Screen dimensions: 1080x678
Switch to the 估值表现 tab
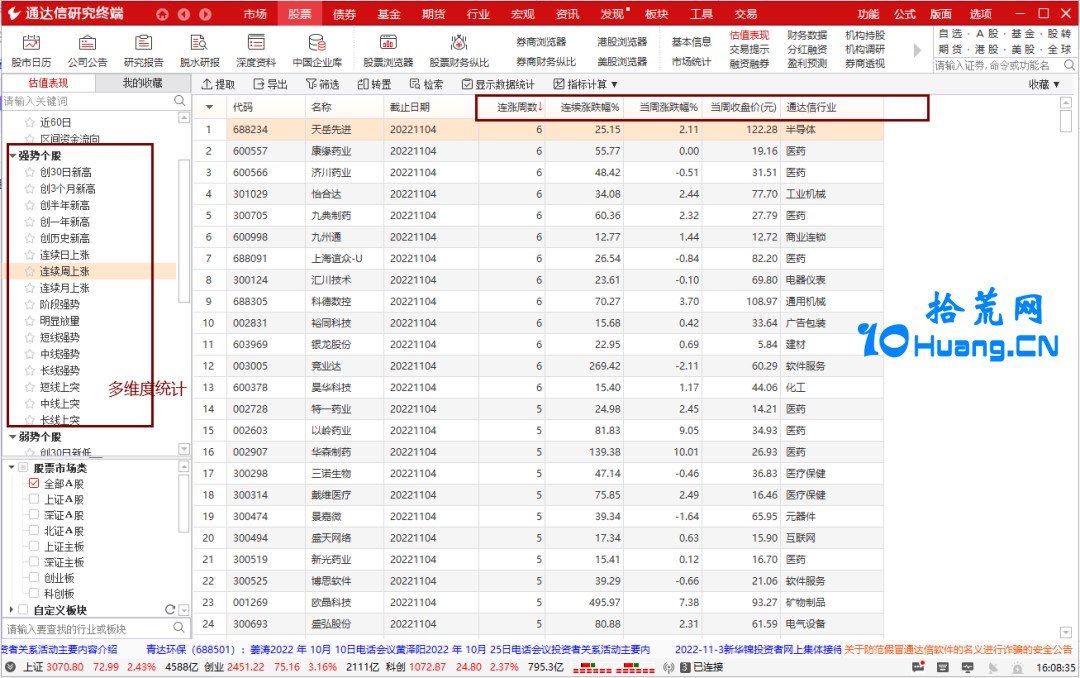click(48, 83)
